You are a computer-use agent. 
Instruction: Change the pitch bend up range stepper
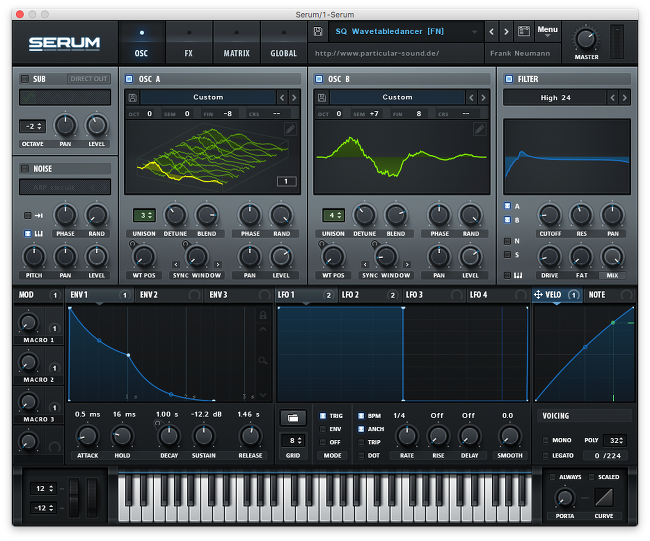(45, 489)
